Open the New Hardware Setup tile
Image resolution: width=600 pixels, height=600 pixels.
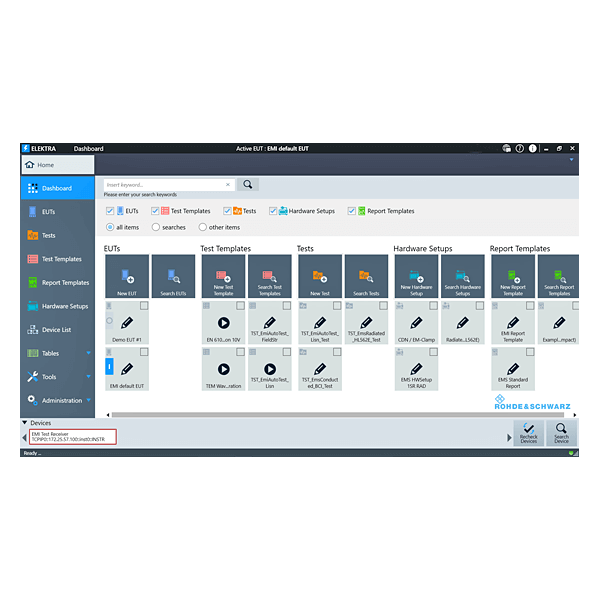415,275
